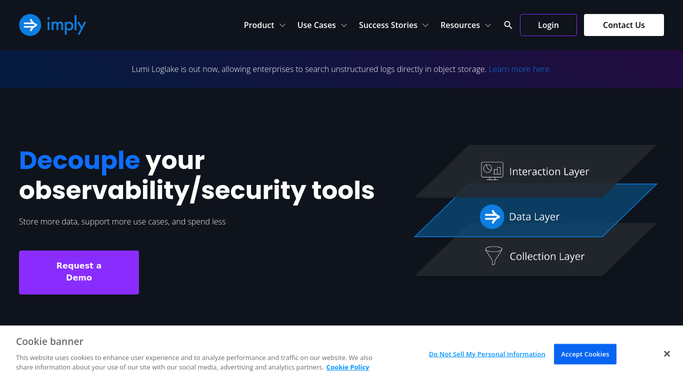Select the Collection Layer label

click(547, 256)
